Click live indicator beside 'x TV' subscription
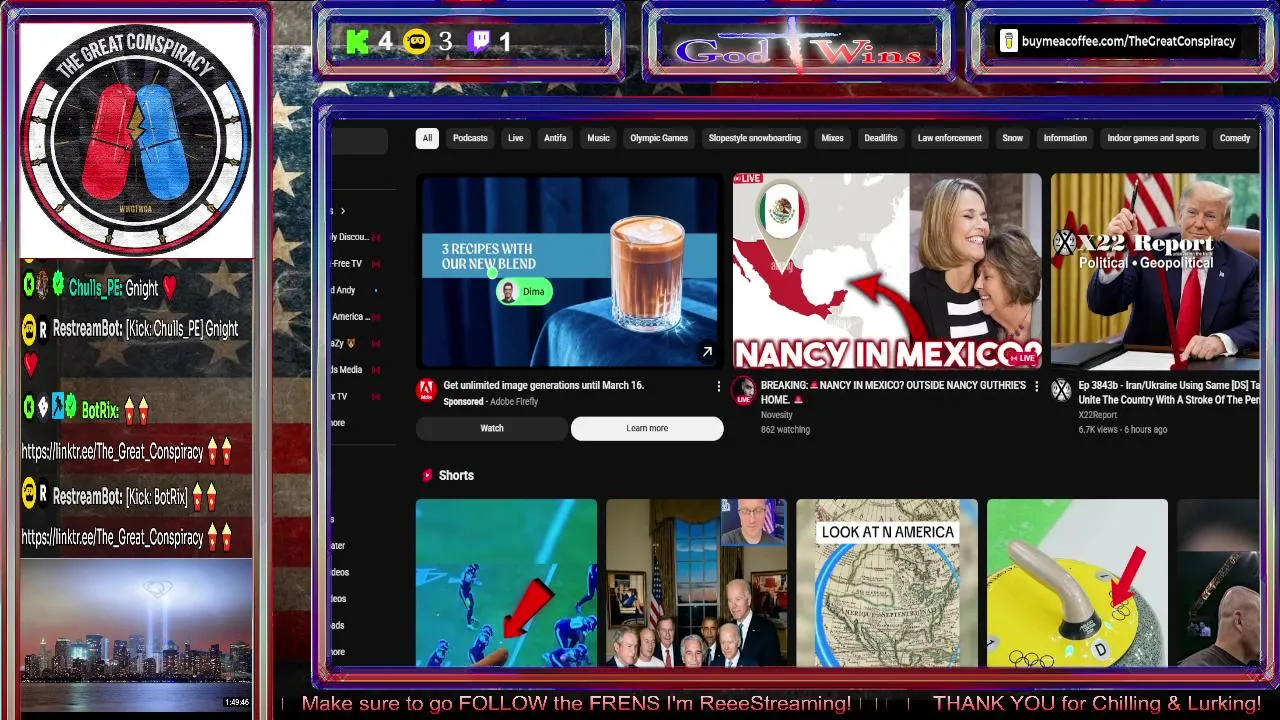Viewport: 1280px width, 720px height. (x=376, y=397)
